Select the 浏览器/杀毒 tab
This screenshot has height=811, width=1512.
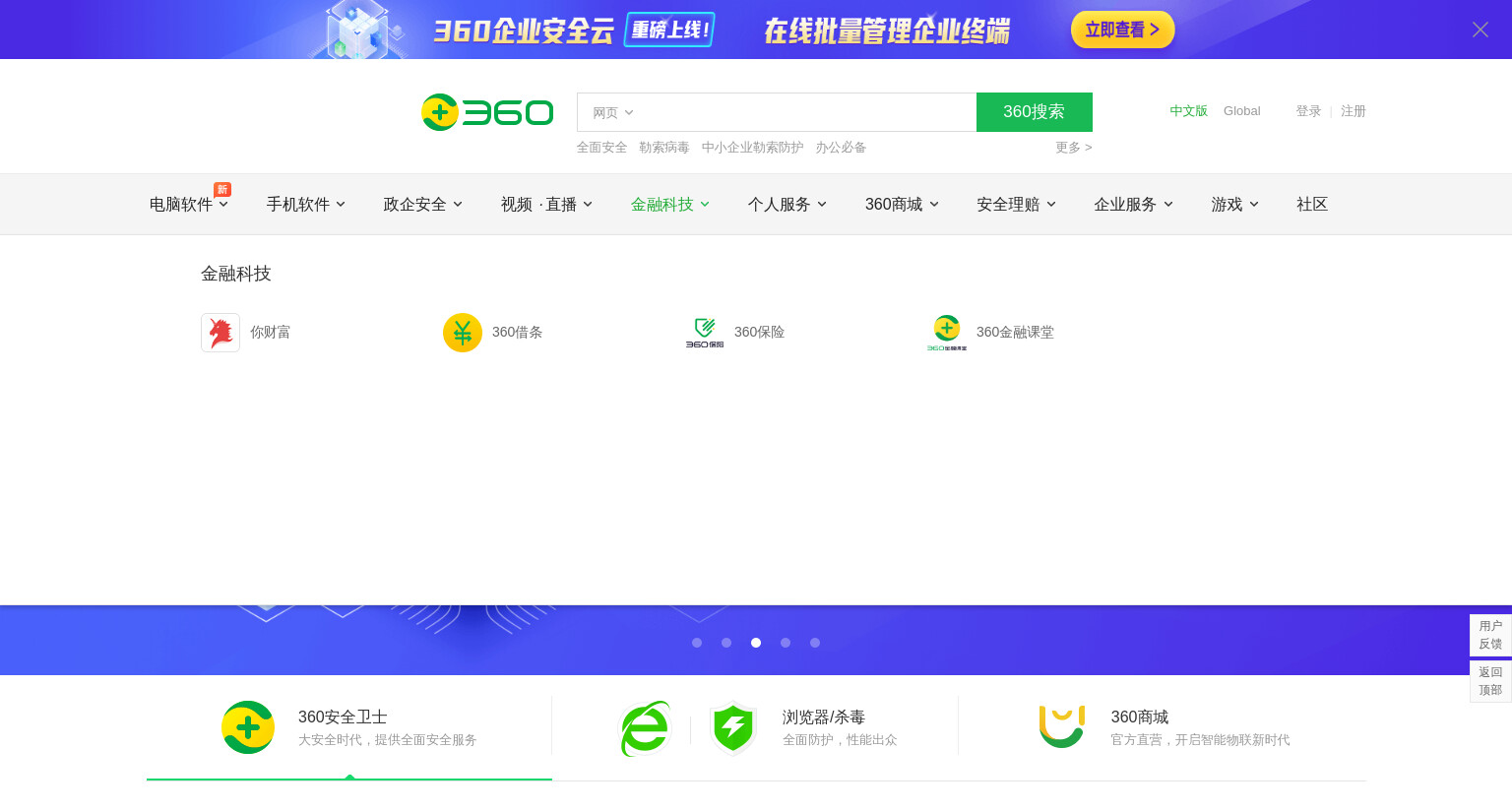click(755, 728)
